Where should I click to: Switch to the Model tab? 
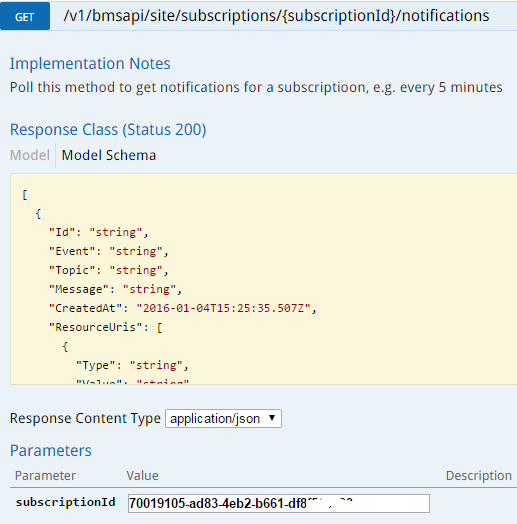pyautogui.click(x=30, y=155)
